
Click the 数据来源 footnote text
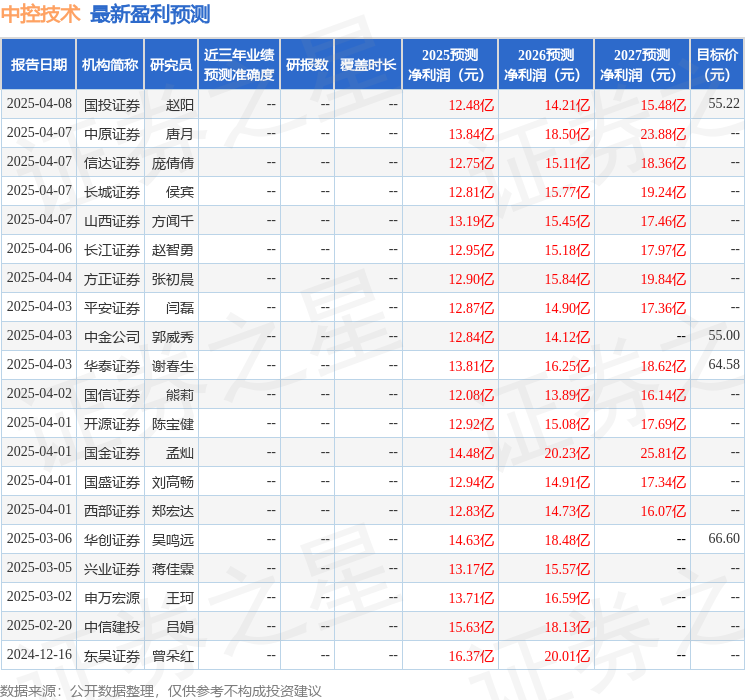tap(161, 690)
